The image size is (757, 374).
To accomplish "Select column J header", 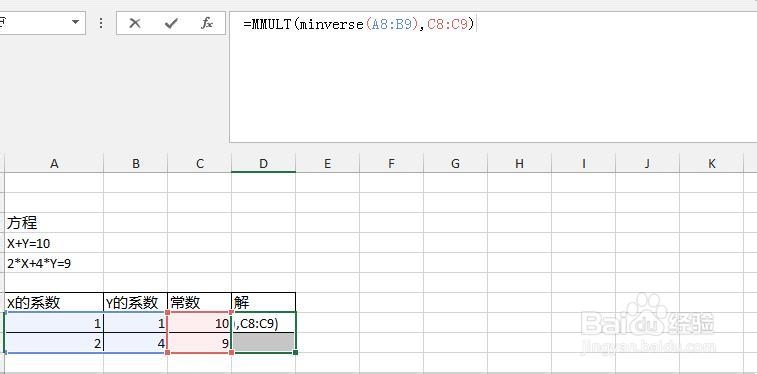I will (x=647, y=164).
